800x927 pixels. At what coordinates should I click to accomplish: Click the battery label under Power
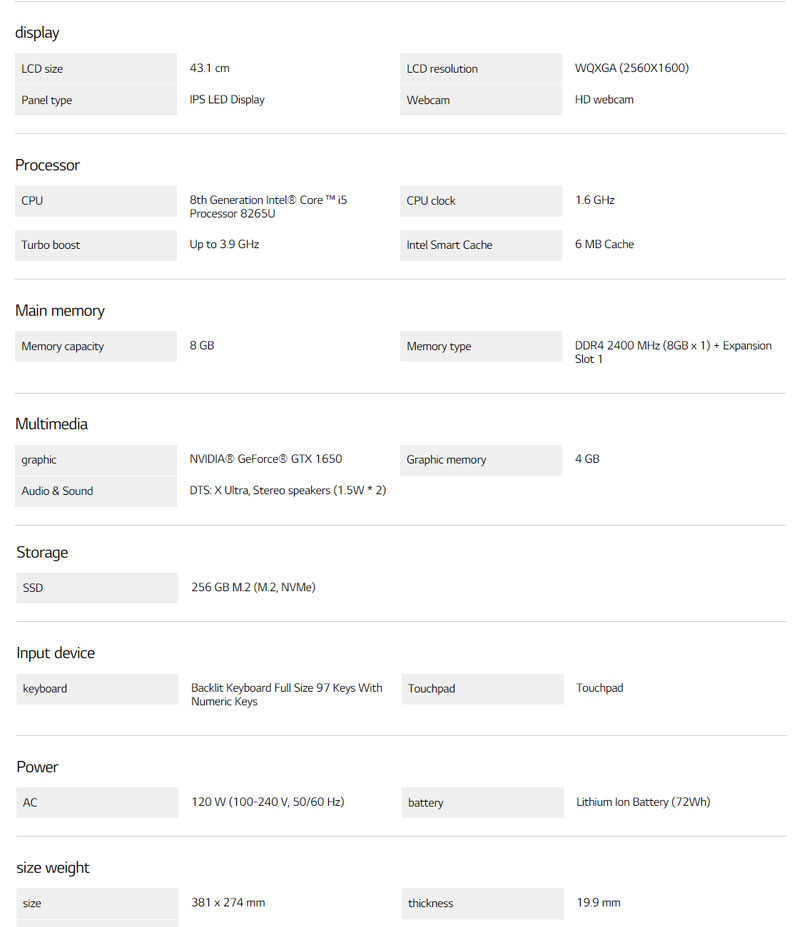[x=425, y=803]
